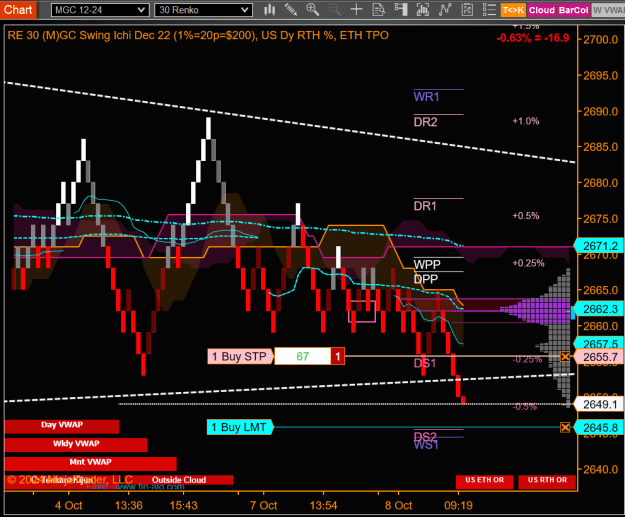Open the data series bars icon
Screen dimensions: 625x517
coord(423,10)
